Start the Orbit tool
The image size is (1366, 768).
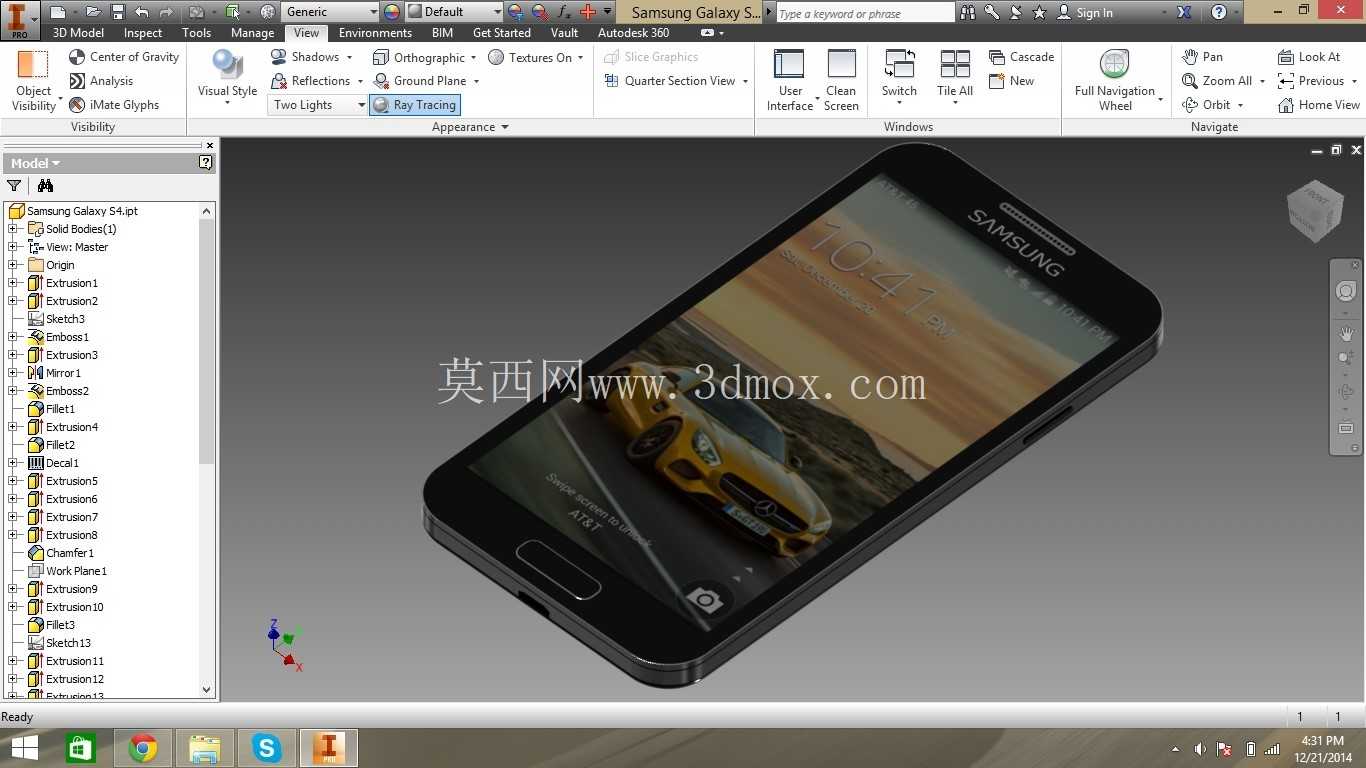click(1207, 105)
